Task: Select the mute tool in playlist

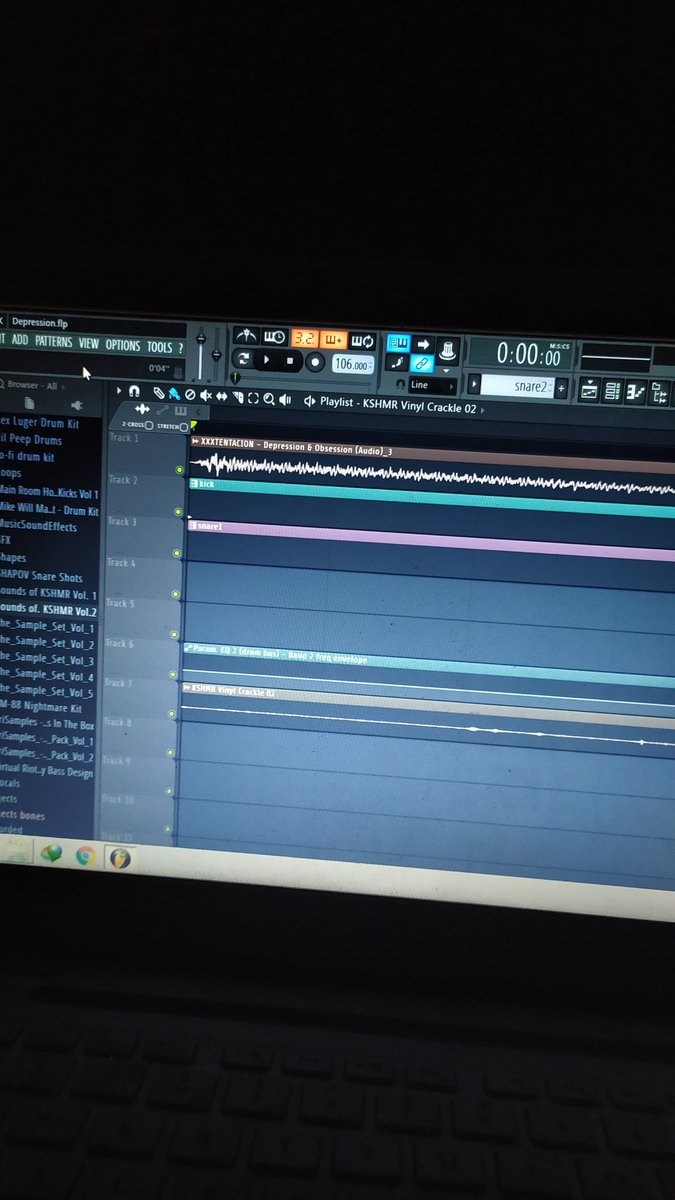Action: 206,396
